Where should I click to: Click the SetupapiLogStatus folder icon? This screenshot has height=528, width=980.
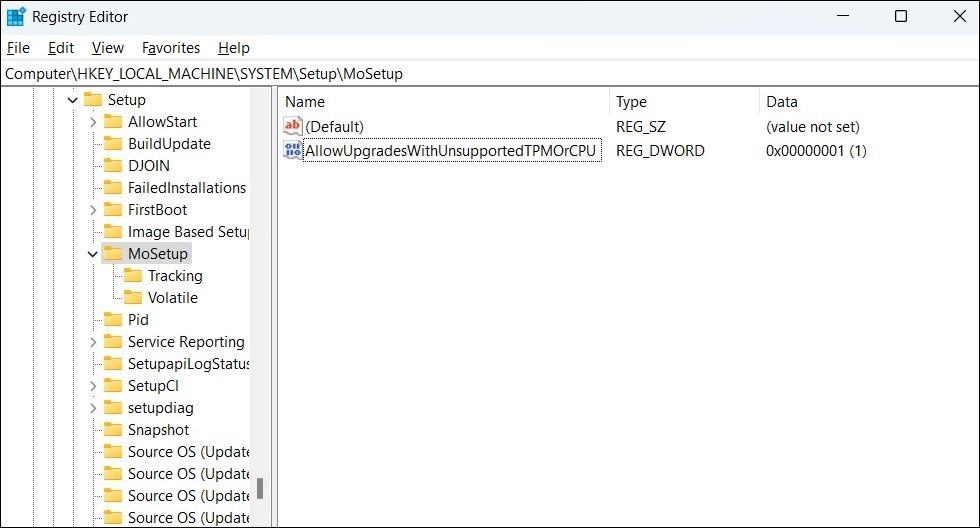point(112,364)
